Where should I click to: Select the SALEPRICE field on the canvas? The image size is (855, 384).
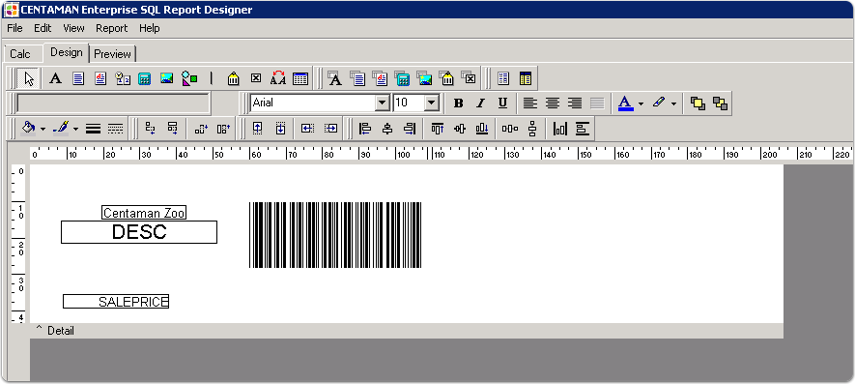116,302
